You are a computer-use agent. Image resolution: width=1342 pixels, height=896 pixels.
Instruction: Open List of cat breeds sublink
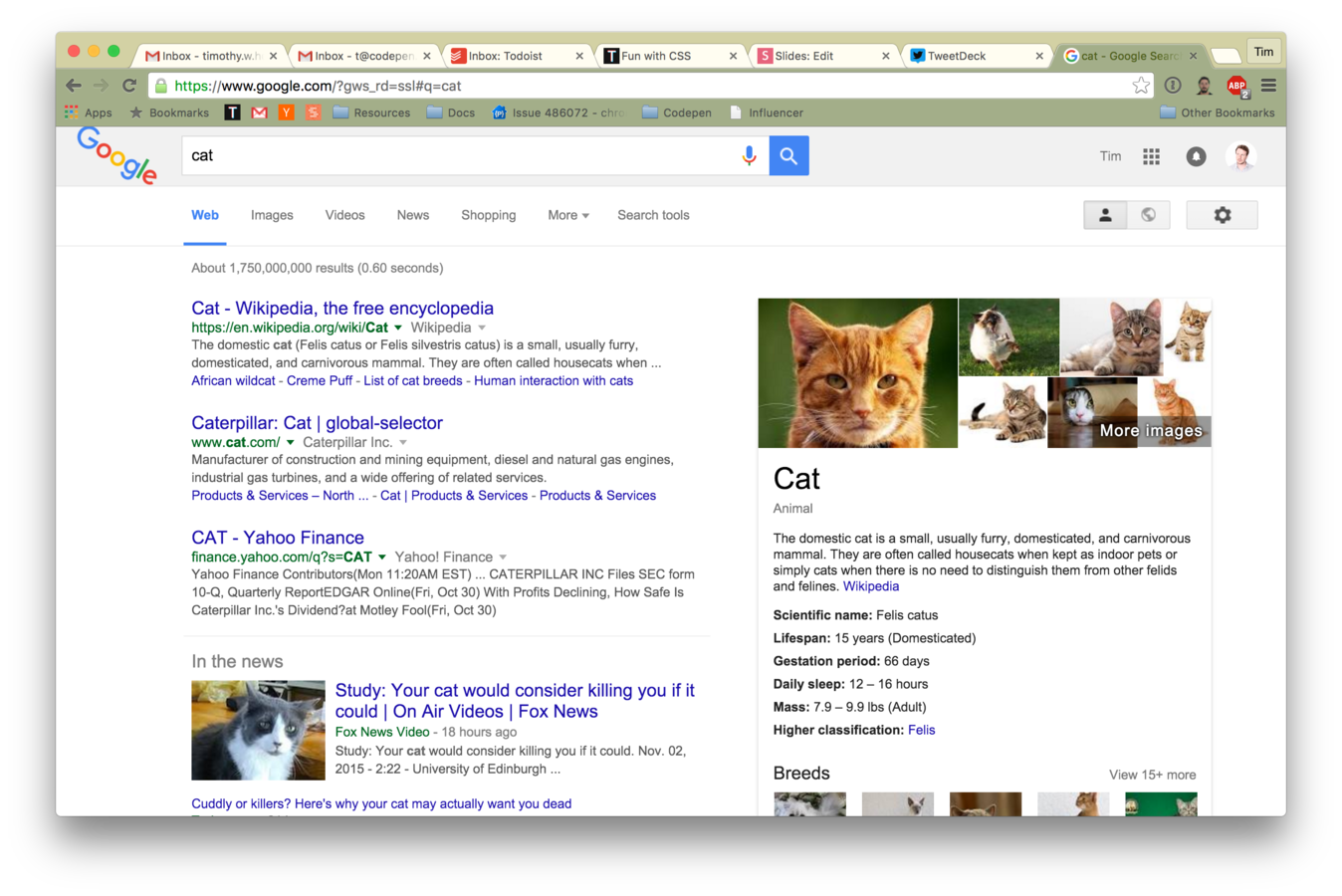click(412, 380)
